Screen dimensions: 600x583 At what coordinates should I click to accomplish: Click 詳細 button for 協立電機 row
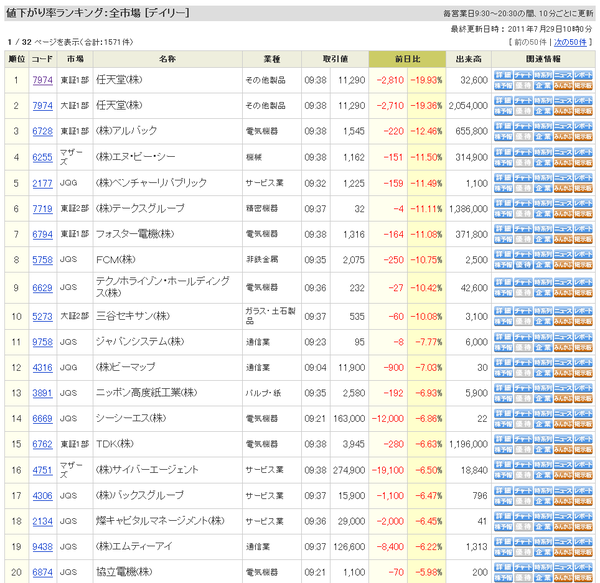[x=503, y=567]
